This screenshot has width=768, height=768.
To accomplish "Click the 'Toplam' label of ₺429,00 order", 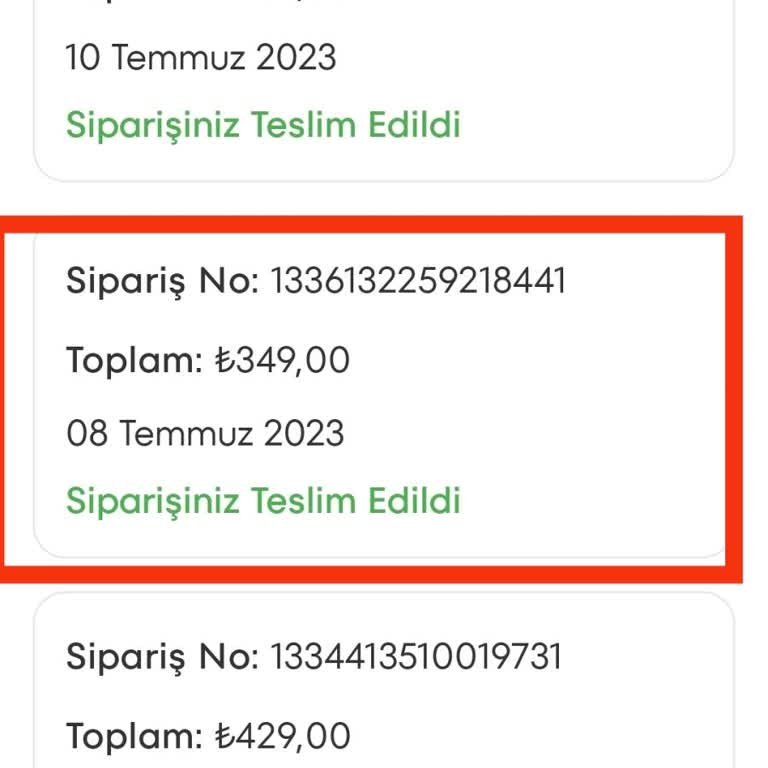I will (134, 736).
